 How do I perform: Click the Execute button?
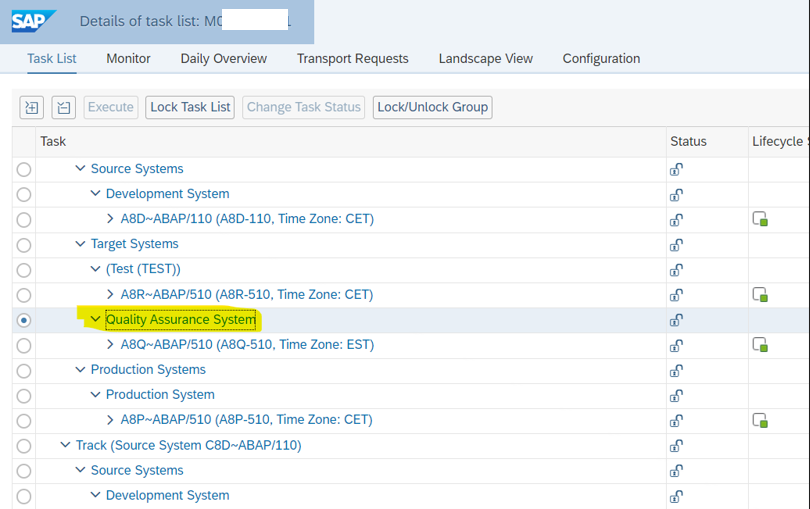pyautogui.click(x=111, y=107)
